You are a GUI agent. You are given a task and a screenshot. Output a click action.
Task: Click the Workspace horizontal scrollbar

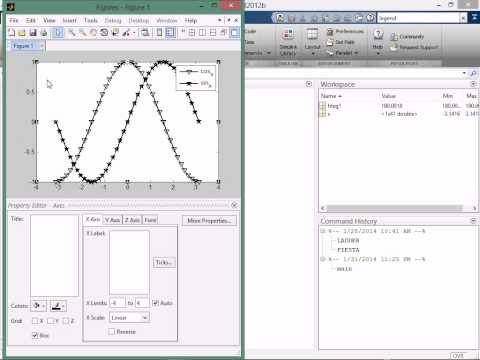395,208
